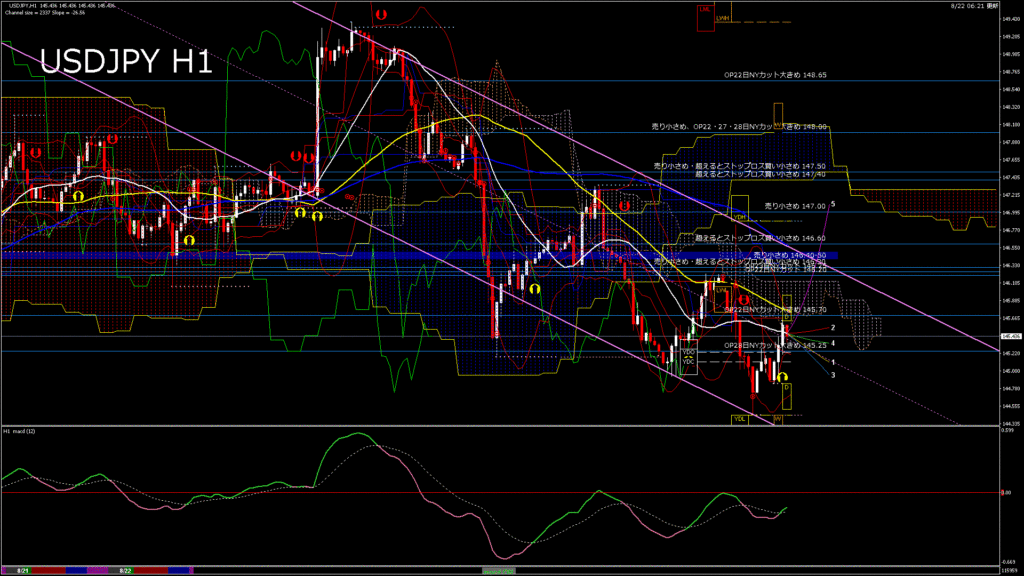The image size is (1024, 576).
Task: Select the YDH marker box
Action: (739, 208)
